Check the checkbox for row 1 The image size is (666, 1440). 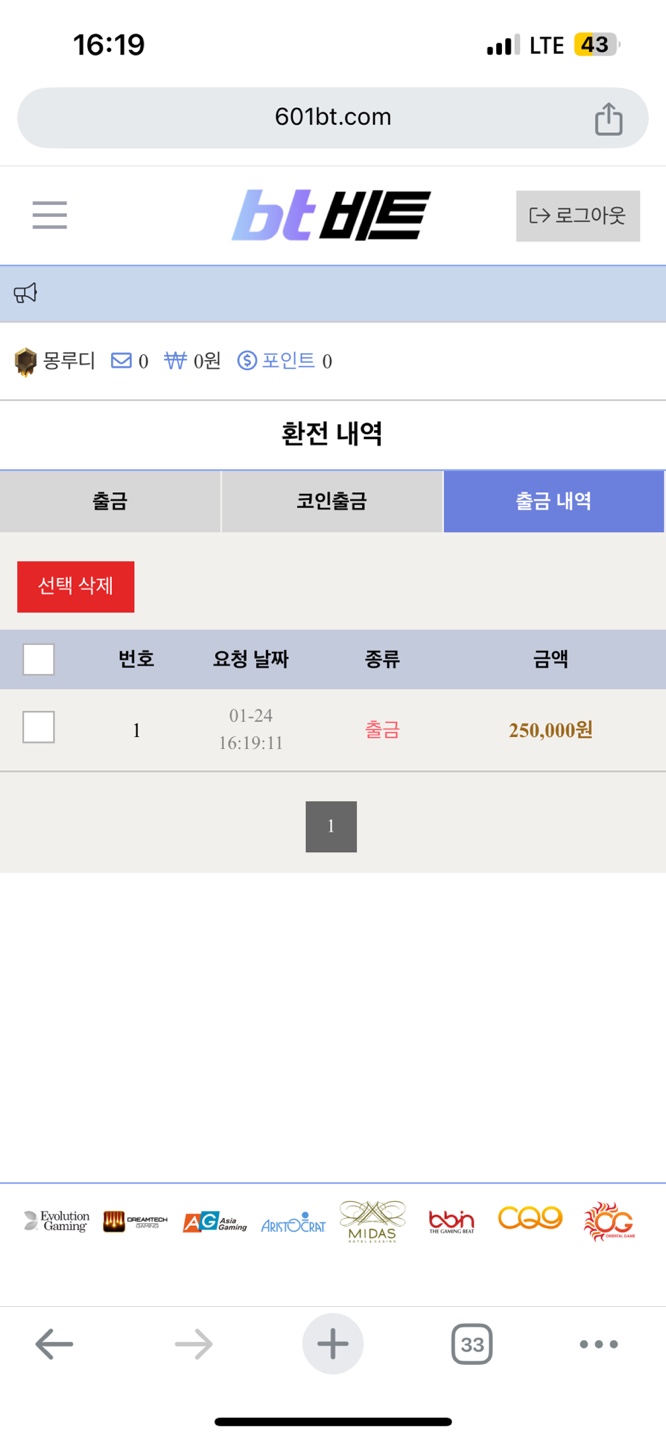click(38, 727)
